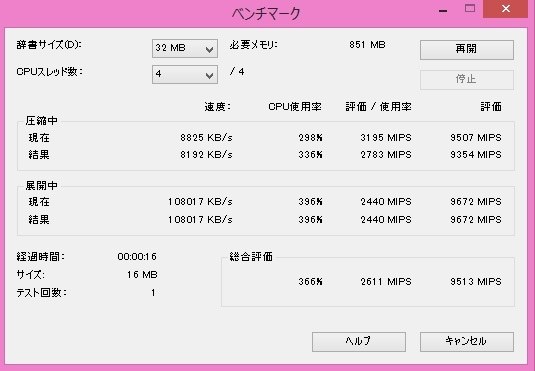Click the 9354 MIPS rating
The width and height of the screenshot is (535, 371).
tap(476, 155)
